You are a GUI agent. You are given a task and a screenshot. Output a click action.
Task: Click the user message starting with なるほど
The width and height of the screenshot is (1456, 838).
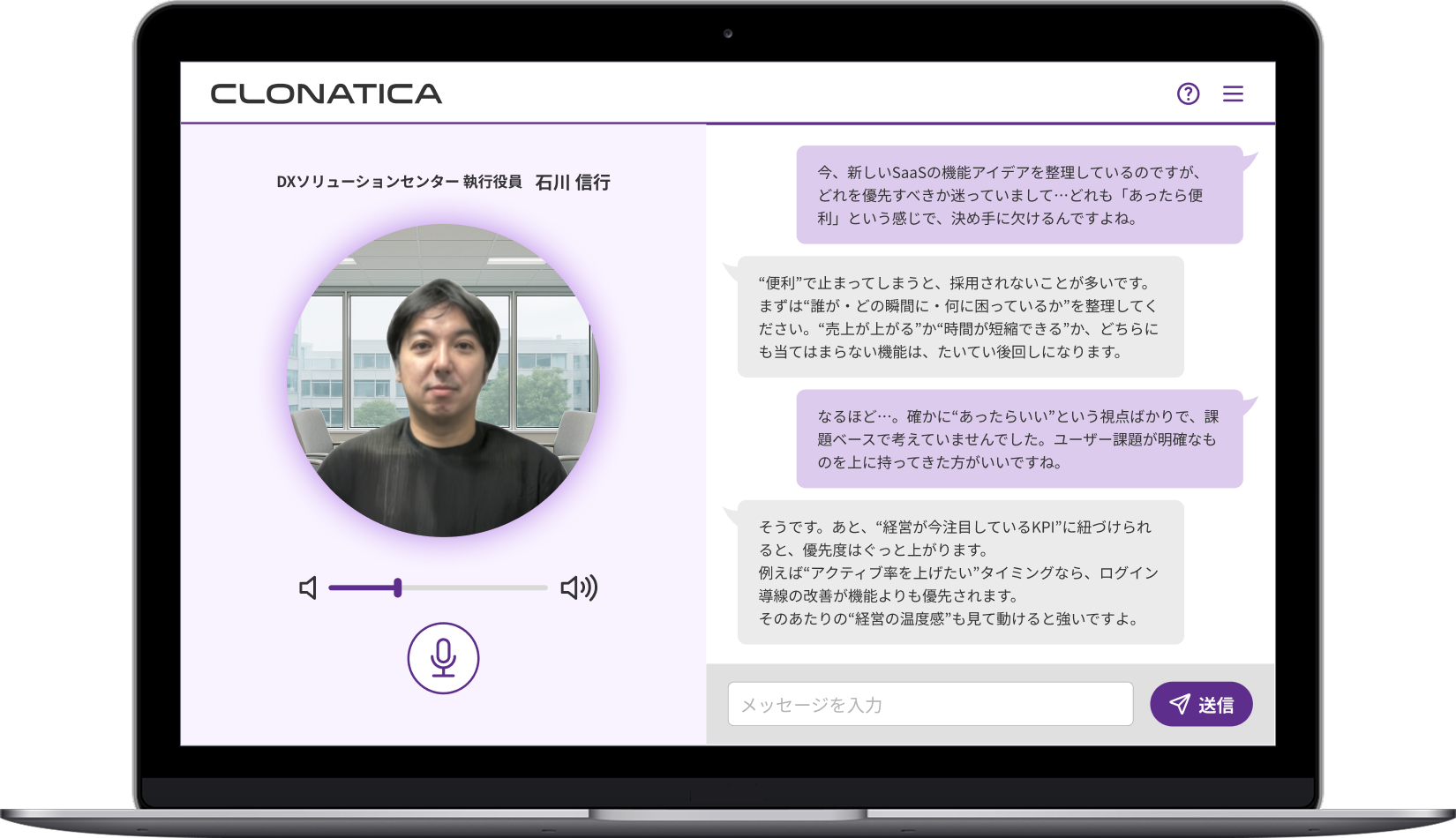tap(1019, 438)
